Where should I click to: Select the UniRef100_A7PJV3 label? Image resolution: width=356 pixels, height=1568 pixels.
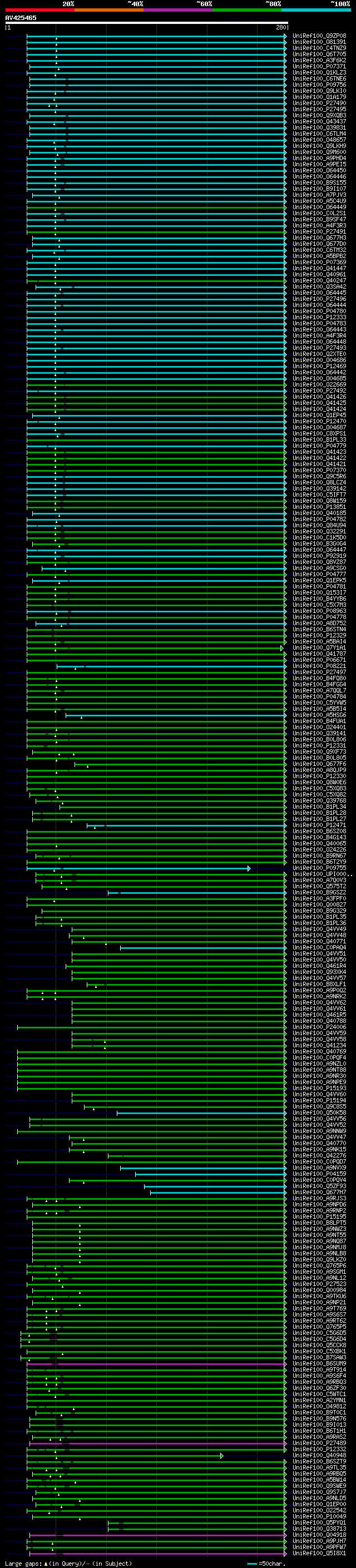coord(319,195)
